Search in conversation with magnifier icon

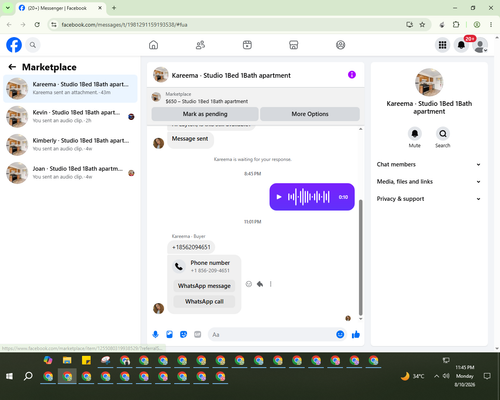click(x=443, y=134)
